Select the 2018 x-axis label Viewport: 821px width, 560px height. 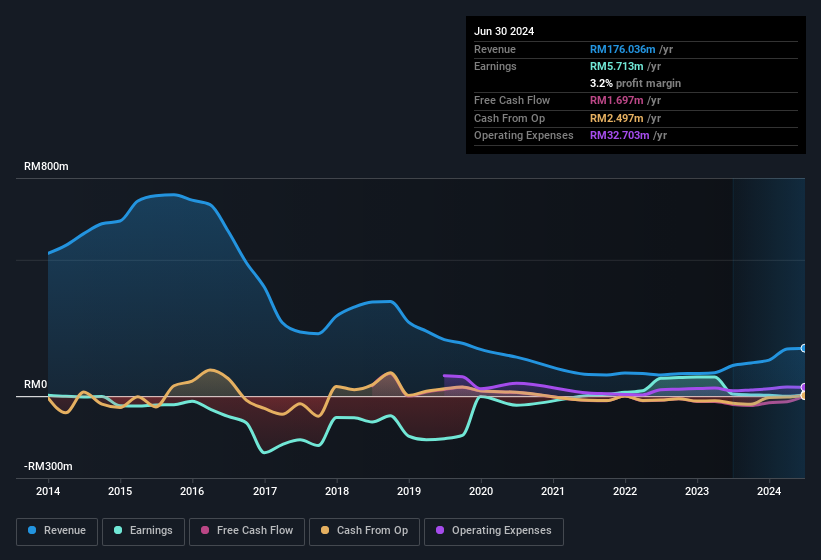(x=337, y=491)
